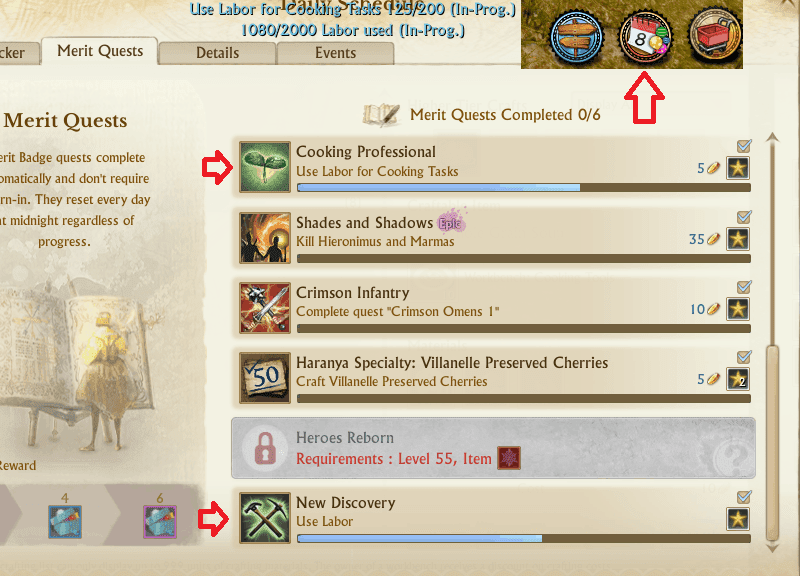Image resolution: width=800 pixels, height=576 pixels.
Task: Open the calendar schedule icon showing 8
Action: point(645,37)
